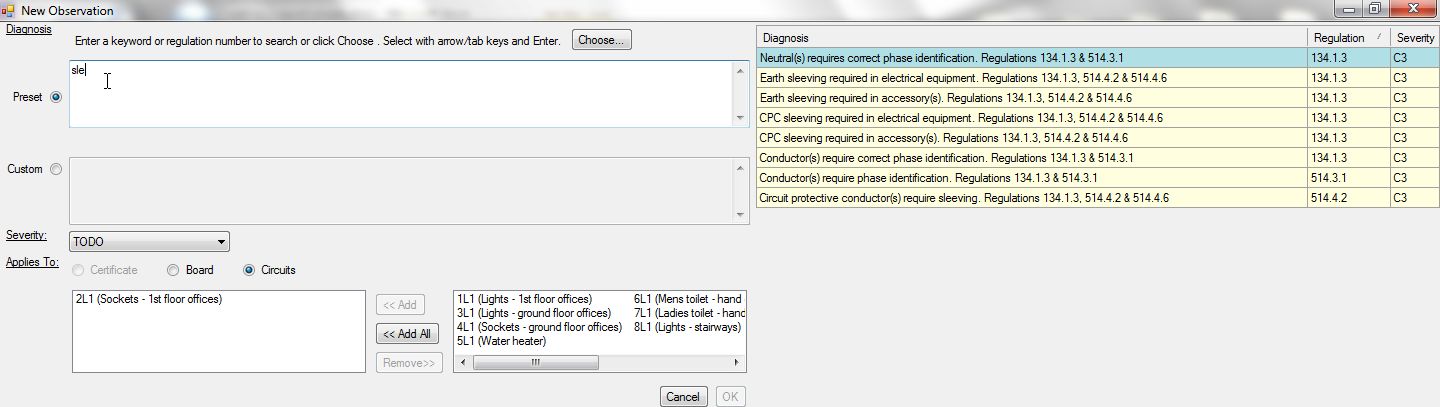The height and width of the screenshot is (407, 1440).
Task: Click the circuits list scroll right arrow
Action: (x=738, y=363)
